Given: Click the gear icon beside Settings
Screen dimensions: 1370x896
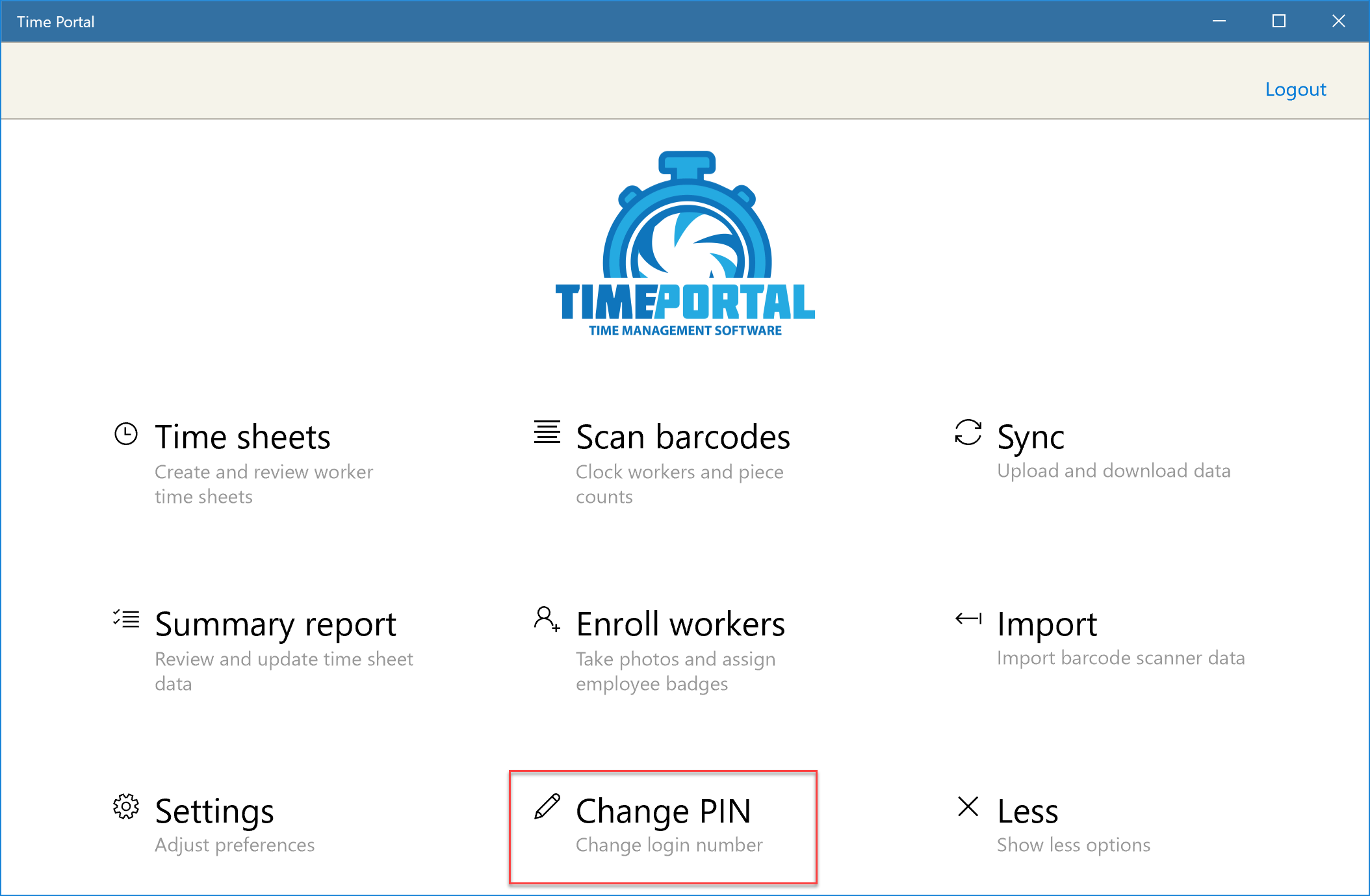Looking at the screenshot, I should pyautogui.click(x=126, y=806).
